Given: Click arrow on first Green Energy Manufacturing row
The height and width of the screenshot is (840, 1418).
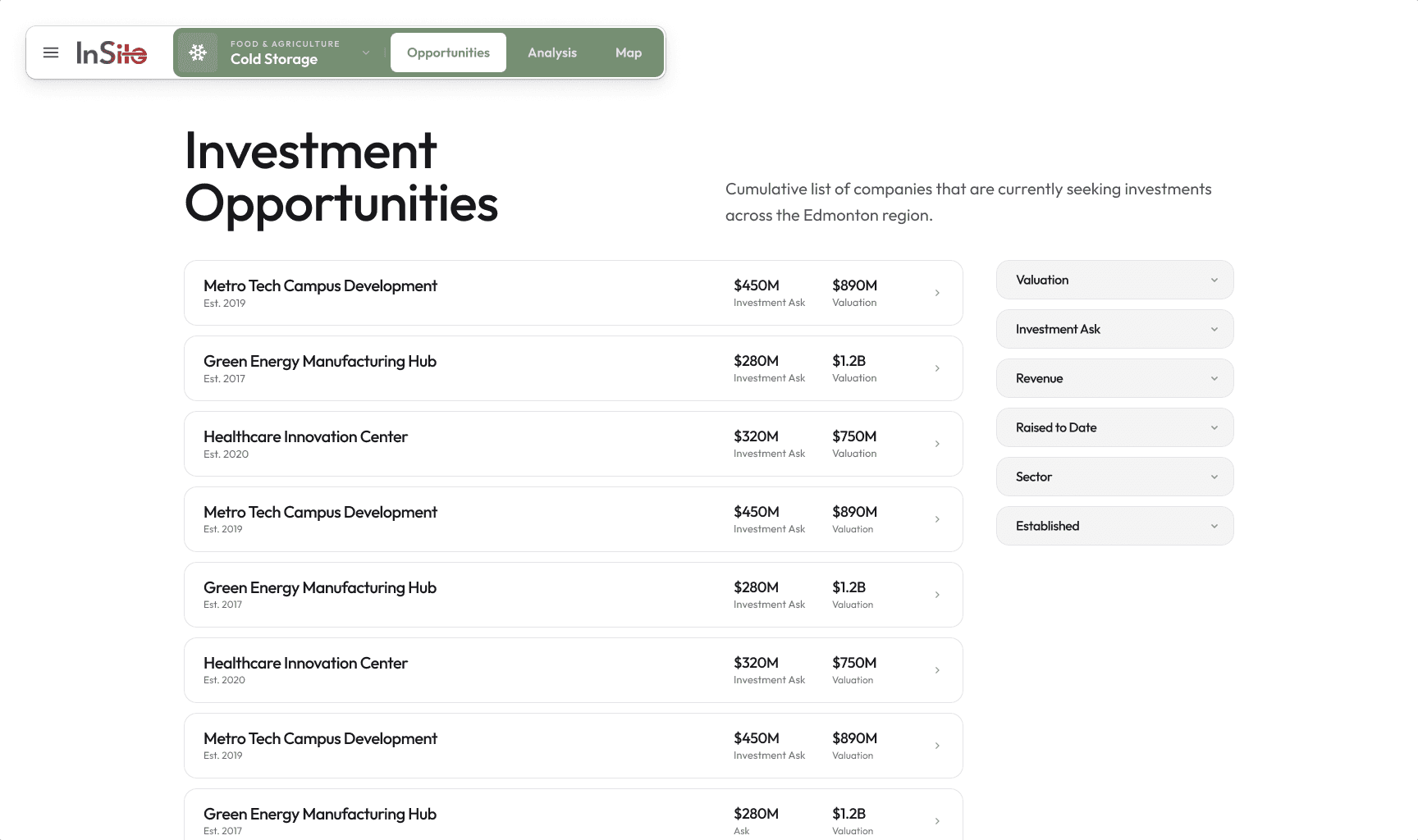Looking at the screenshot, I should pyautogui.click(x=937, y=368).
